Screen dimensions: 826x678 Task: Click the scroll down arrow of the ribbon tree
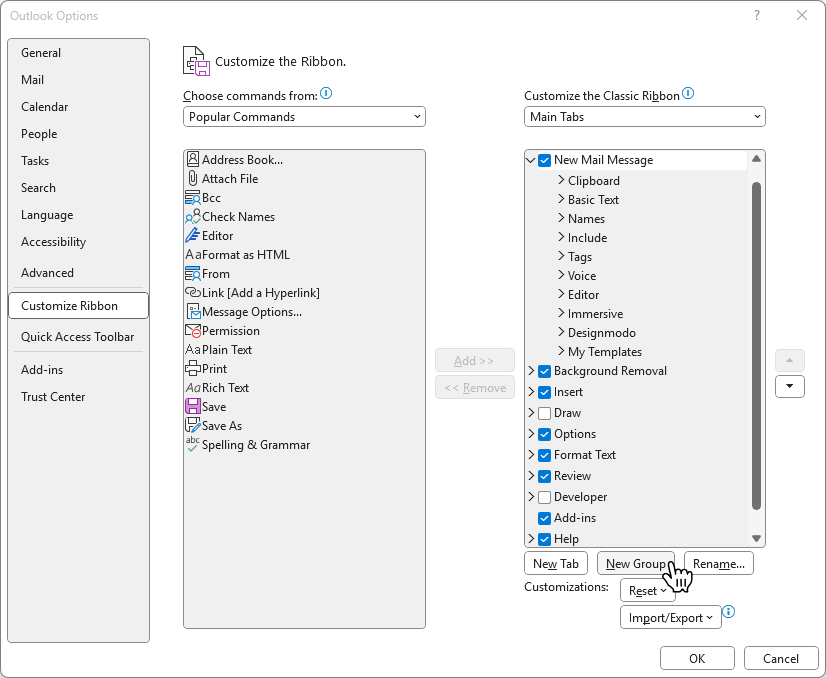tap(756, 538)
